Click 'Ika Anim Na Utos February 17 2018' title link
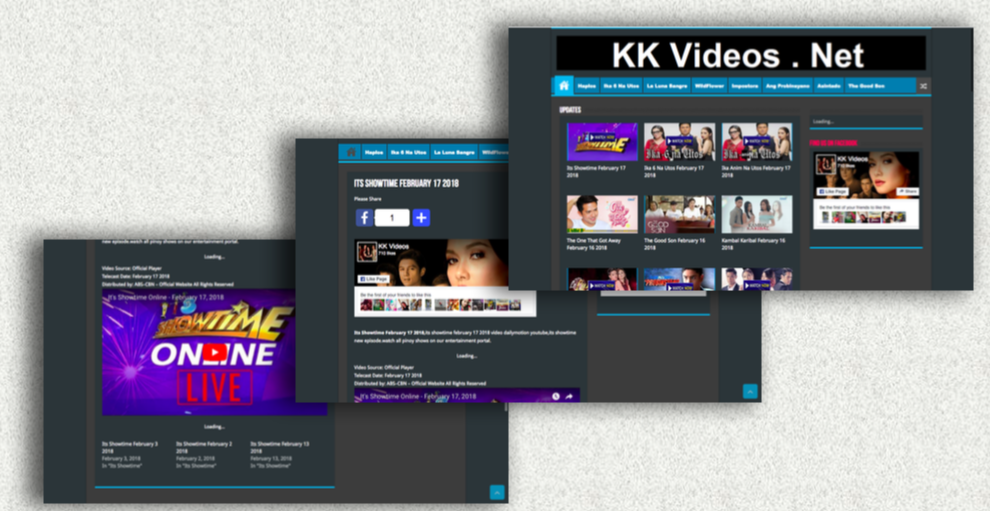Screen dimensions: 990x511 [755, 172]
